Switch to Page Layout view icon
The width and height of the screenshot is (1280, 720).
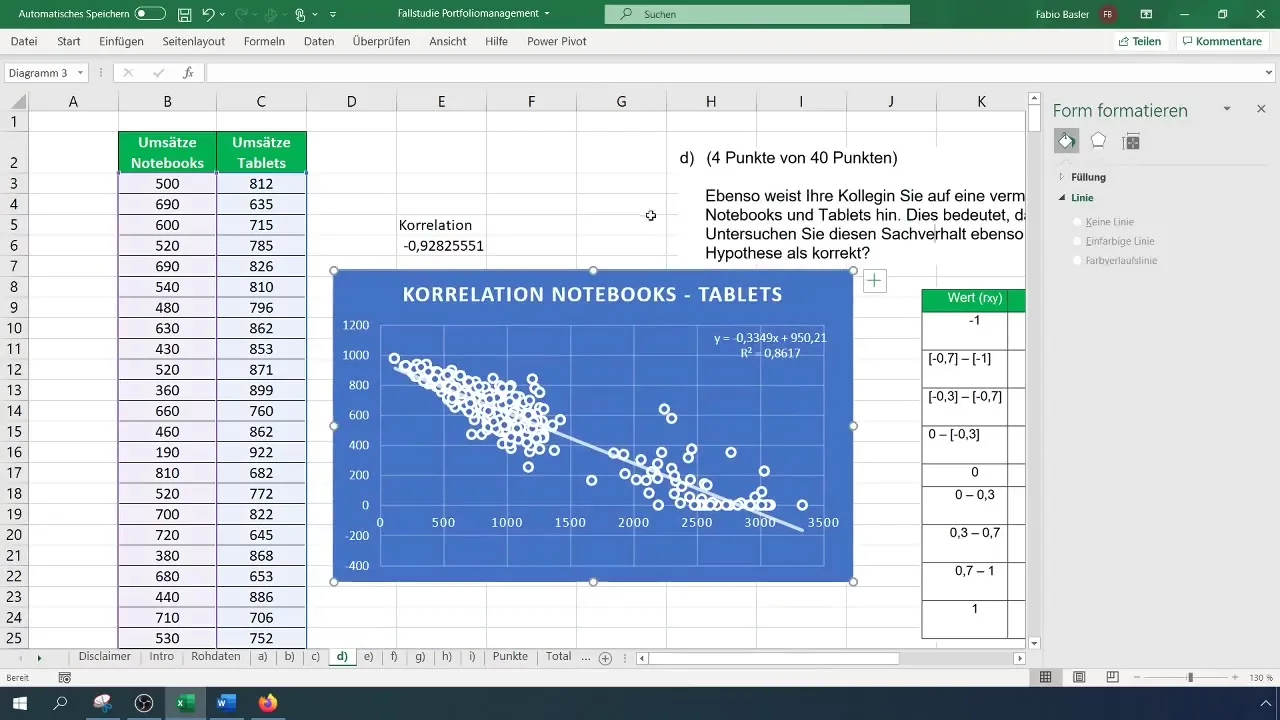tap(1079, 677)
